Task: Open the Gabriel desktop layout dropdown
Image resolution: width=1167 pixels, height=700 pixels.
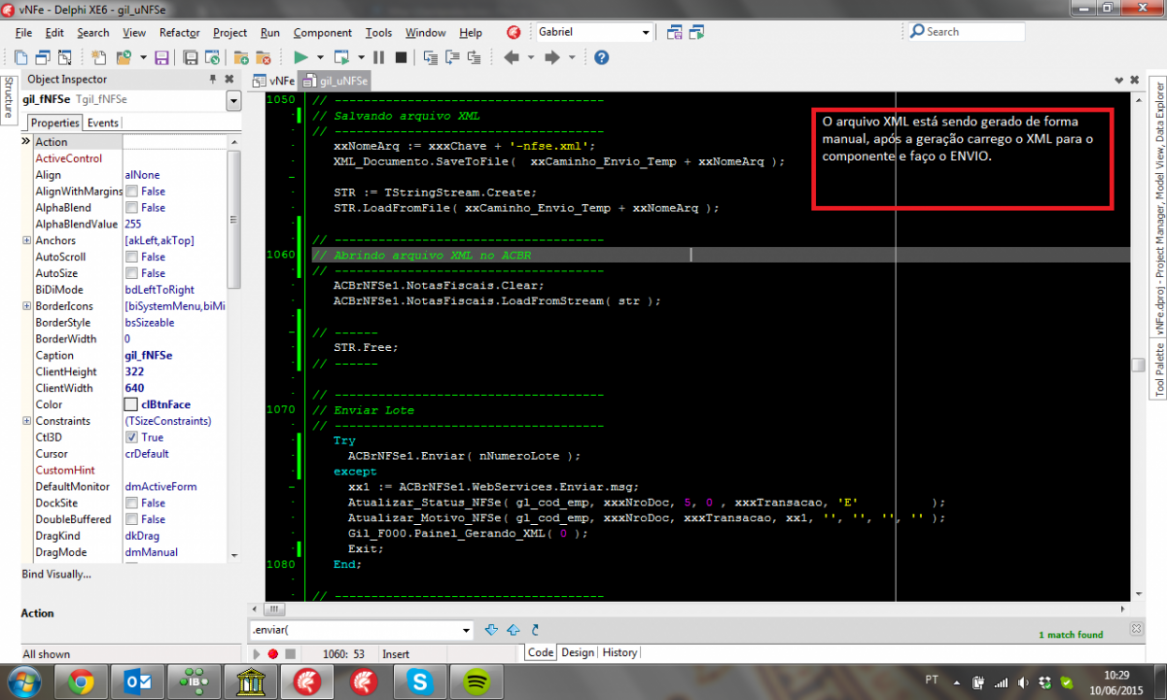Action: [645, 32]
